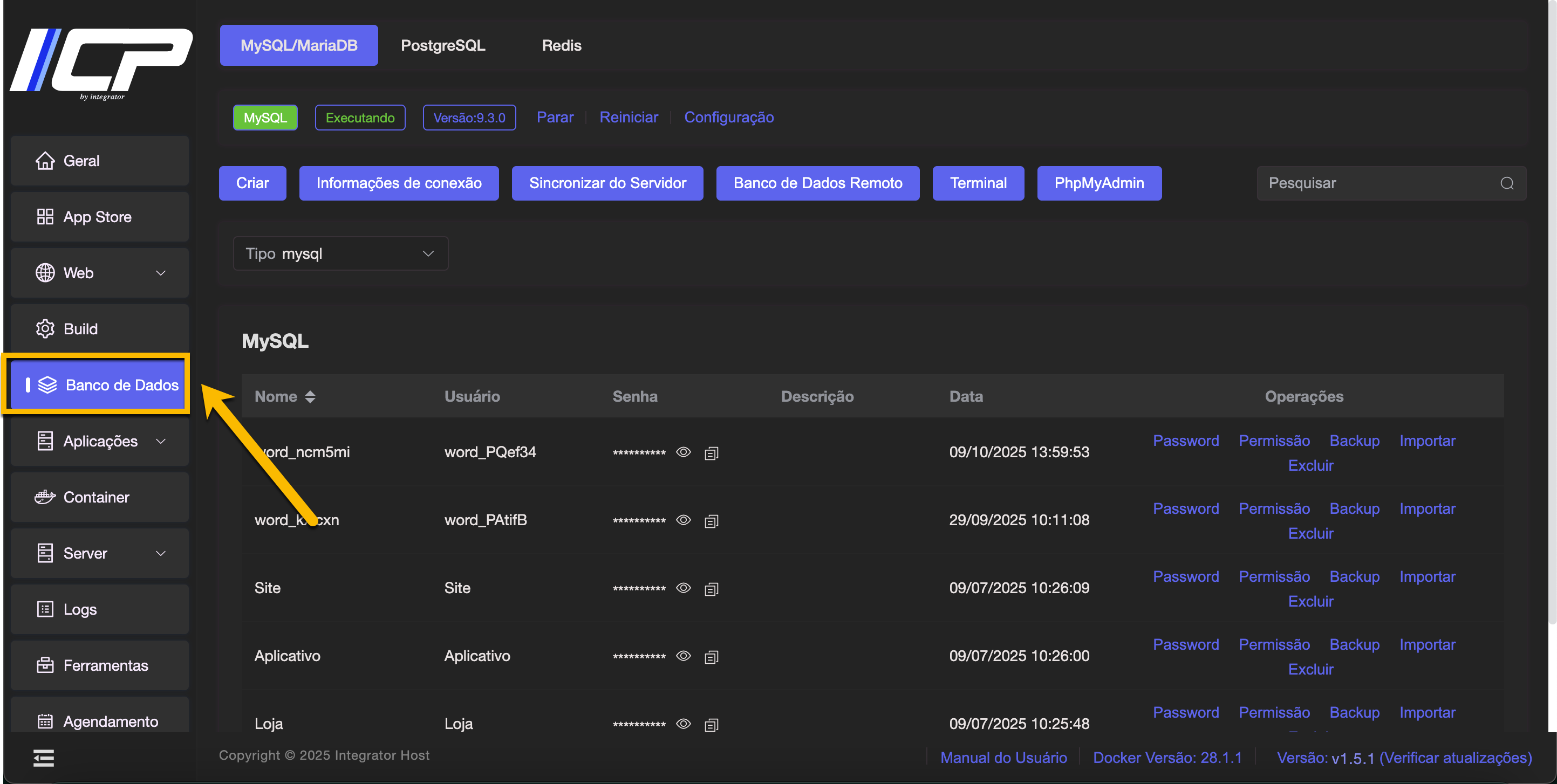Toggle password visibility for Loja row
This screenshot has width=1557, height=784.
pyautogui.click(x=683, y=724)
